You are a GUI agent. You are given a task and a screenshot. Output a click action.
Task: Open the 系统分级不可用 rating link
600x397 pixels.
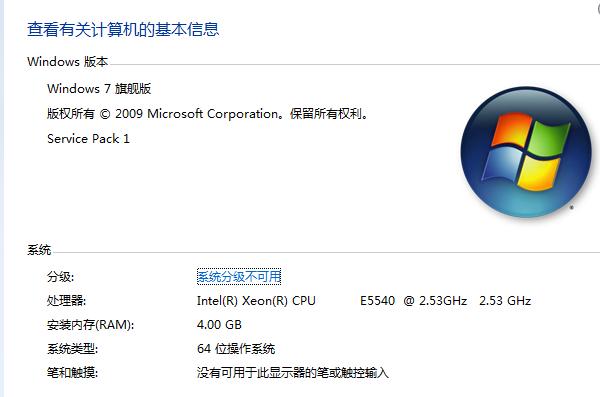click(239, 276)
